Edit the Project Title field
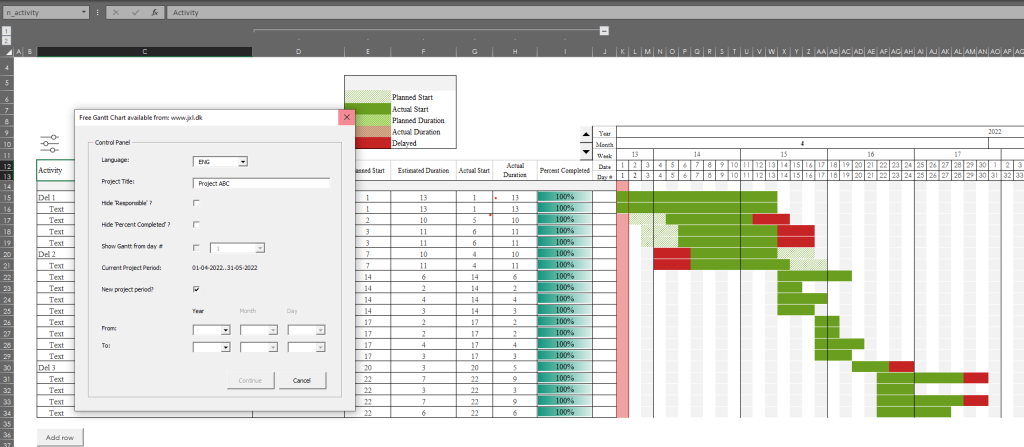Screen dimensions: 1024x447 pos(261,184)
